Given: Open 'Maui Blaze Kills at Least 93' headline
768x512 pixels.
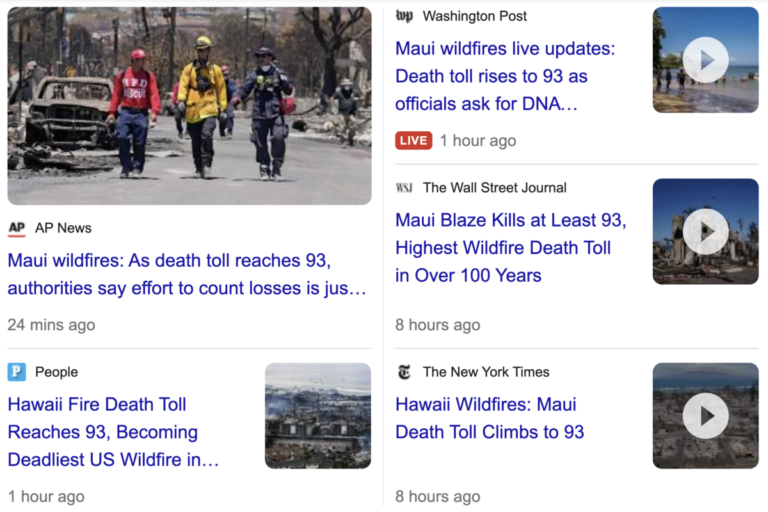Looking at the screenshot, I should pyautogui.click(x=511, y=248).
